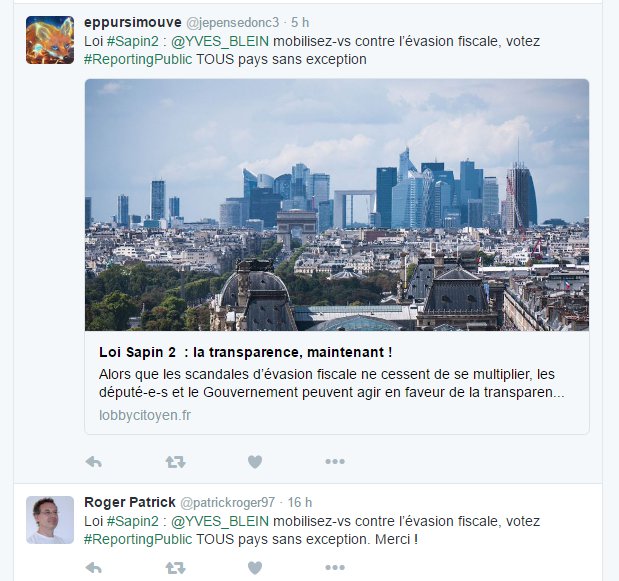Open the @jepensedonc3 handle
Viewport: 619px width, 581px height.
[x=233, y=22]
